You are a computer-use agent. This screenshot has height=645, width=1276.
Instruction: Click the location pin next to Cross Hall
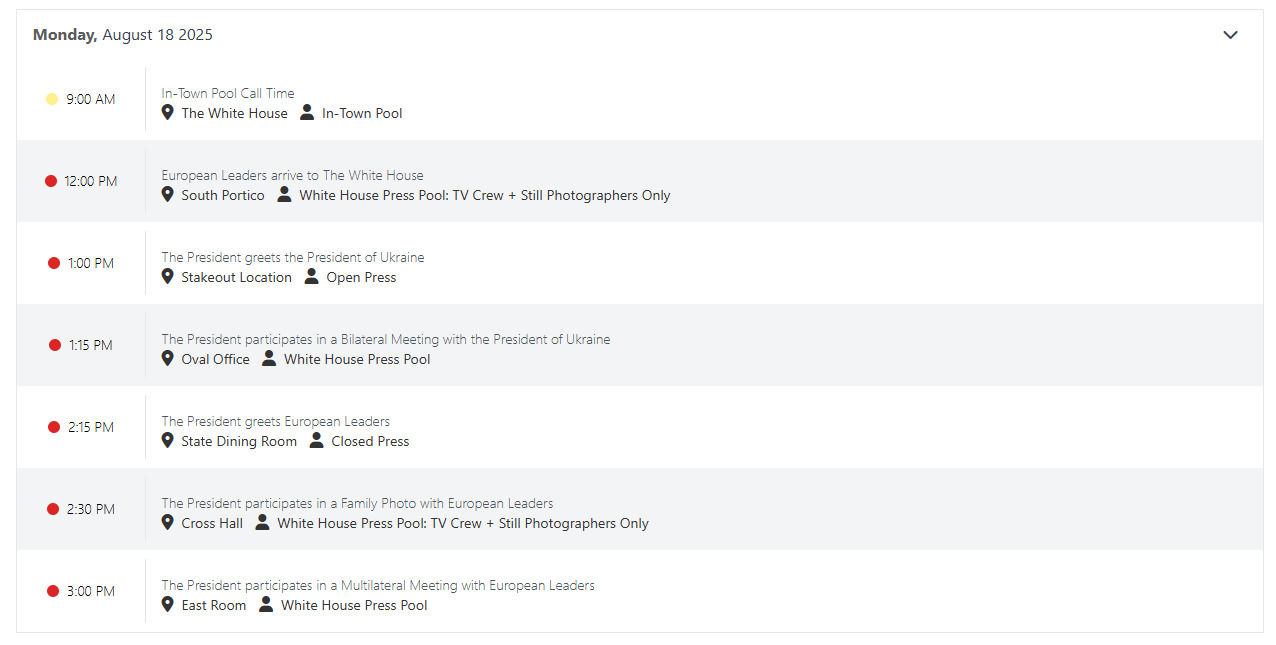(x=168, y=523)
